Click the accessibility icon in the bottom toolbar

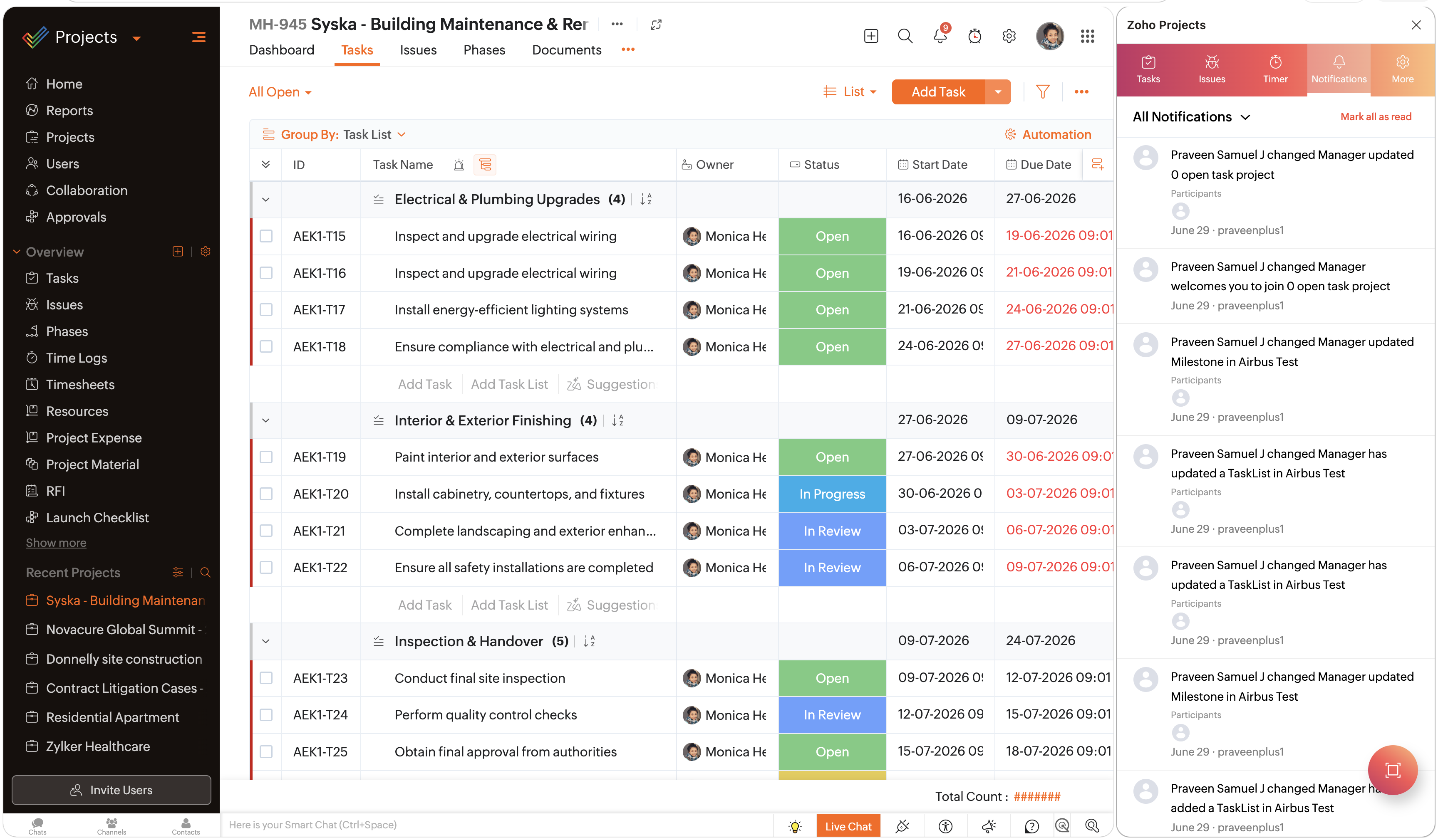coord(945,826)
